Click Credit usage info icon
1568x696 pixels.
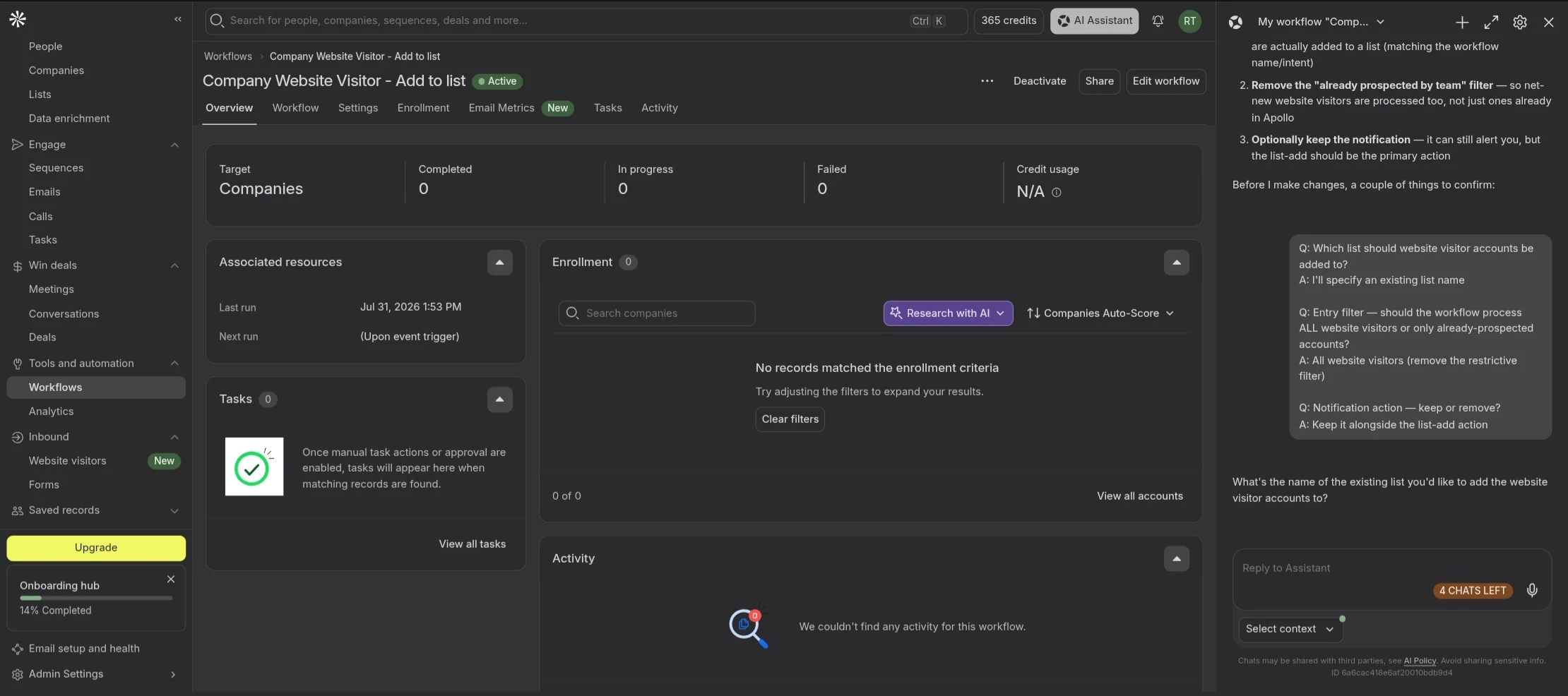1057,192
